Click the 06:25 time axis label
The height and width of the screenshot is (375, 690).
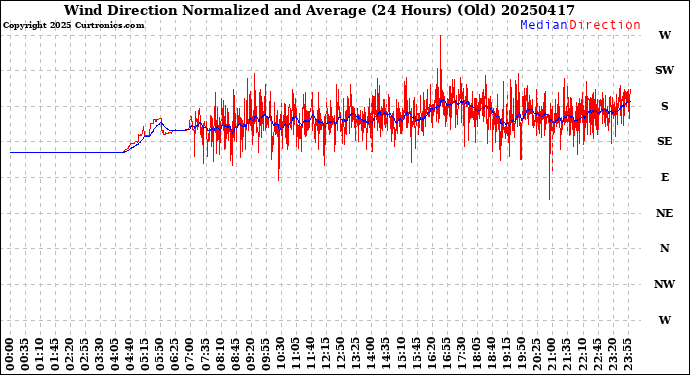[175, 354]
